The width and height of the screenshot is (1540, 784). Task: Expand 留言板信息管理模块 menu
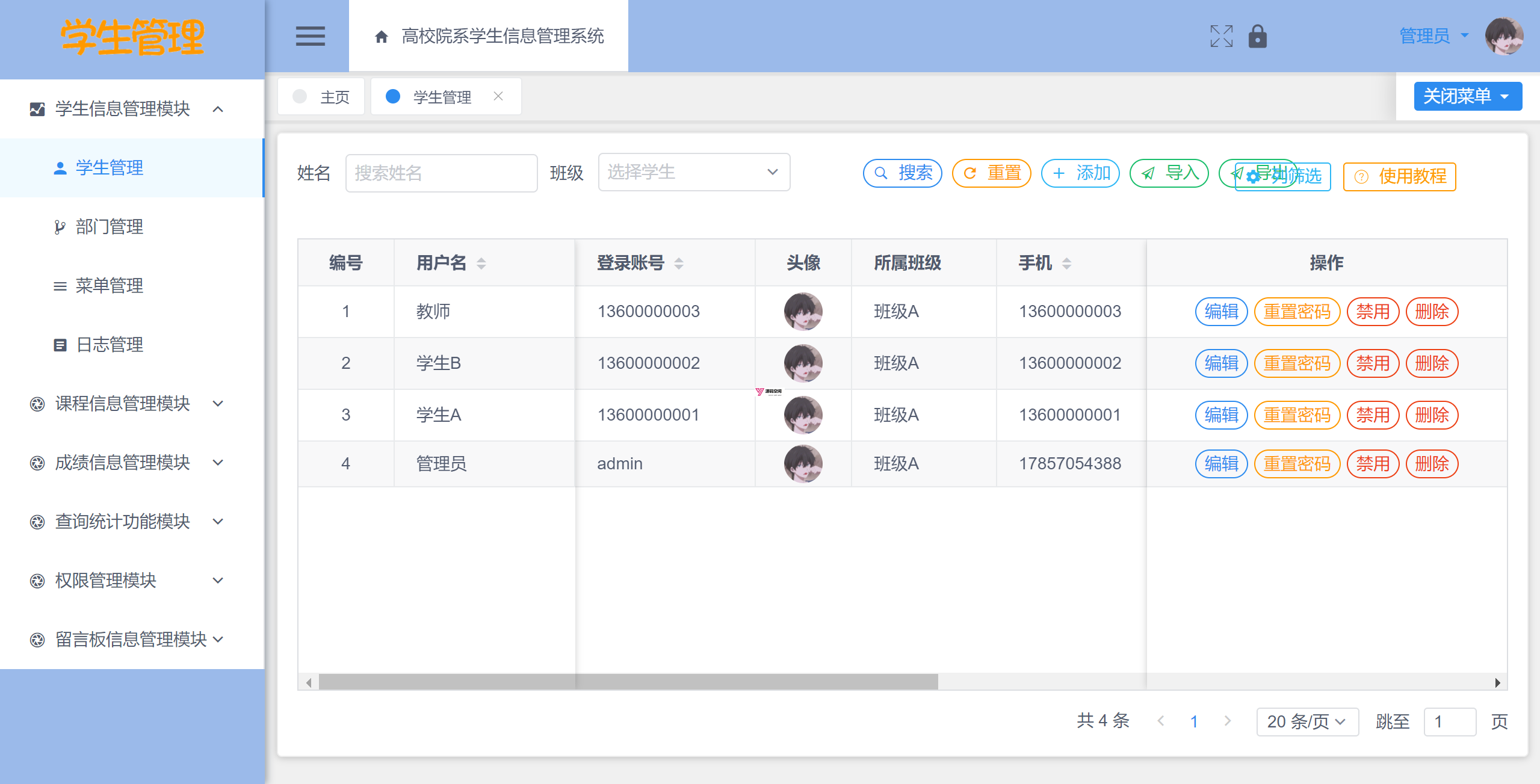pyautogui.click(x=132, y=639)
